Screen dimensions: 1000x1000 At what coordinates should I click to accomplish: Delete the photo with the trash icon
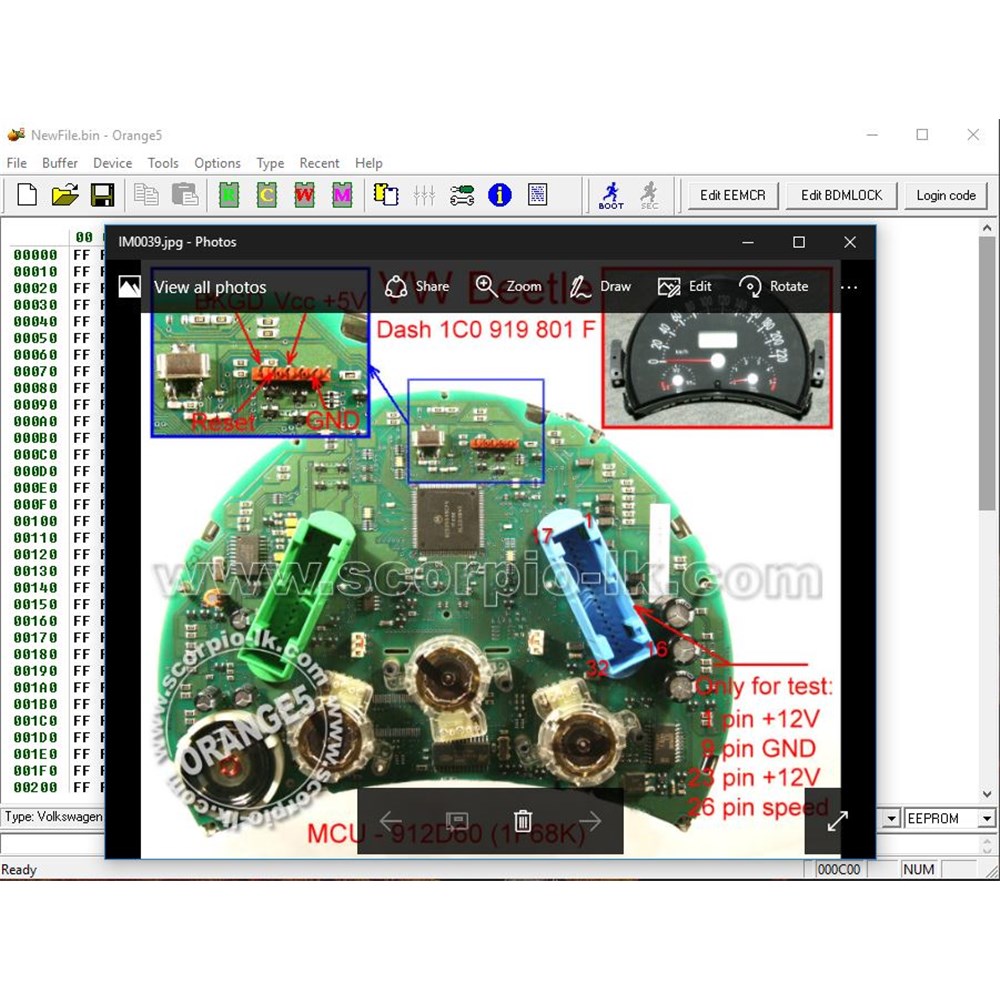[522, 820]
